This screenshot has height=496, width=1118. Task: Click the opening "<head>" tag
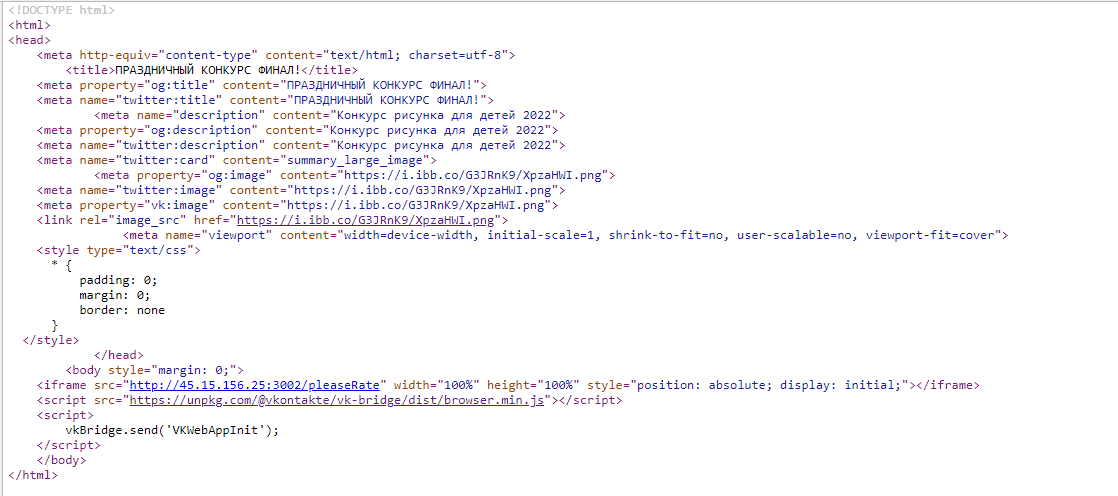click(29, 40)
